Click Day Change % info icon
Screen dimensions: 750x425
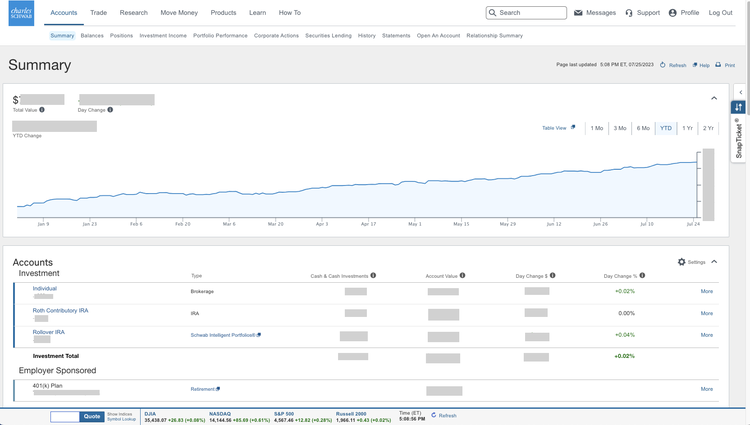642,275
